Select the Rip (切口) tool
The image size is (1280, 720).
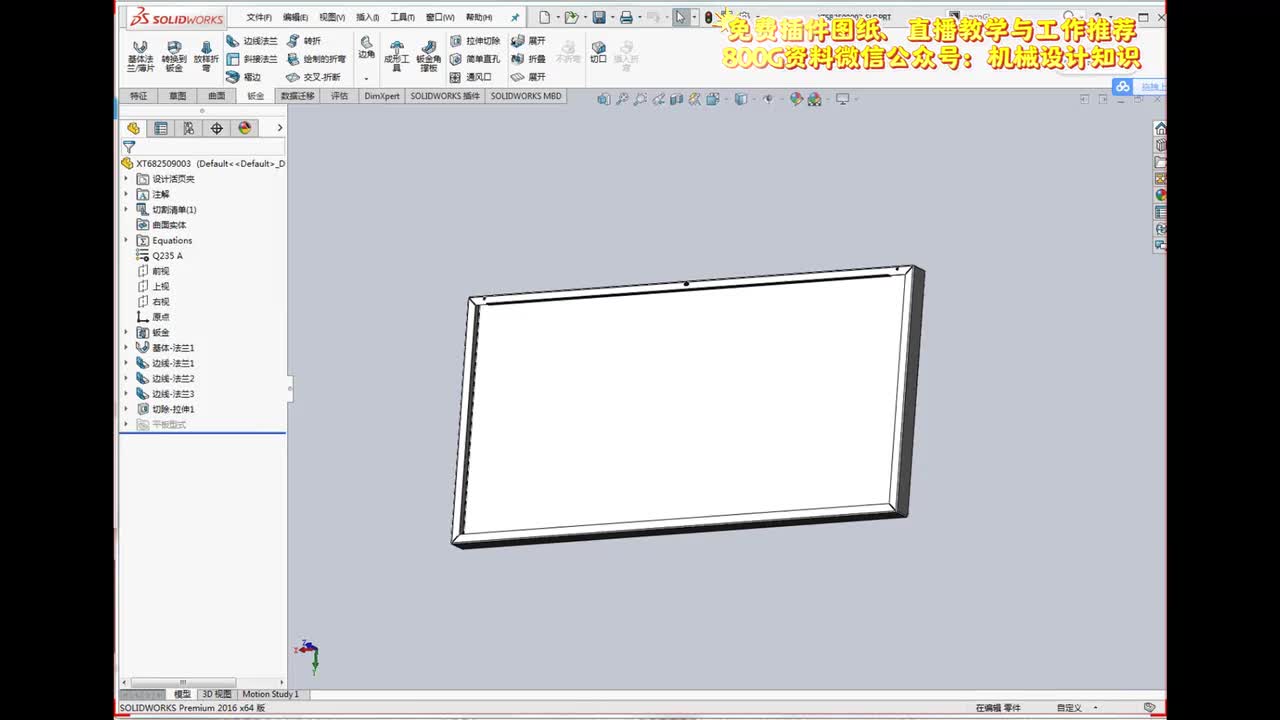pyautogui.click(x=598, y=51)
